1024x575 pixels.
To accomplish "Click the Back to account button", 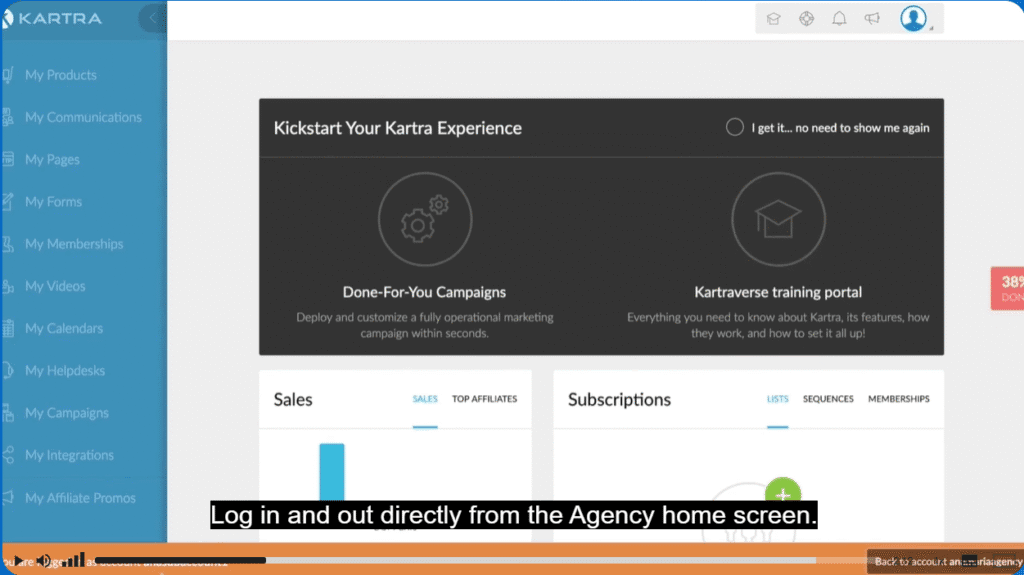I will [x=945, y=561].
